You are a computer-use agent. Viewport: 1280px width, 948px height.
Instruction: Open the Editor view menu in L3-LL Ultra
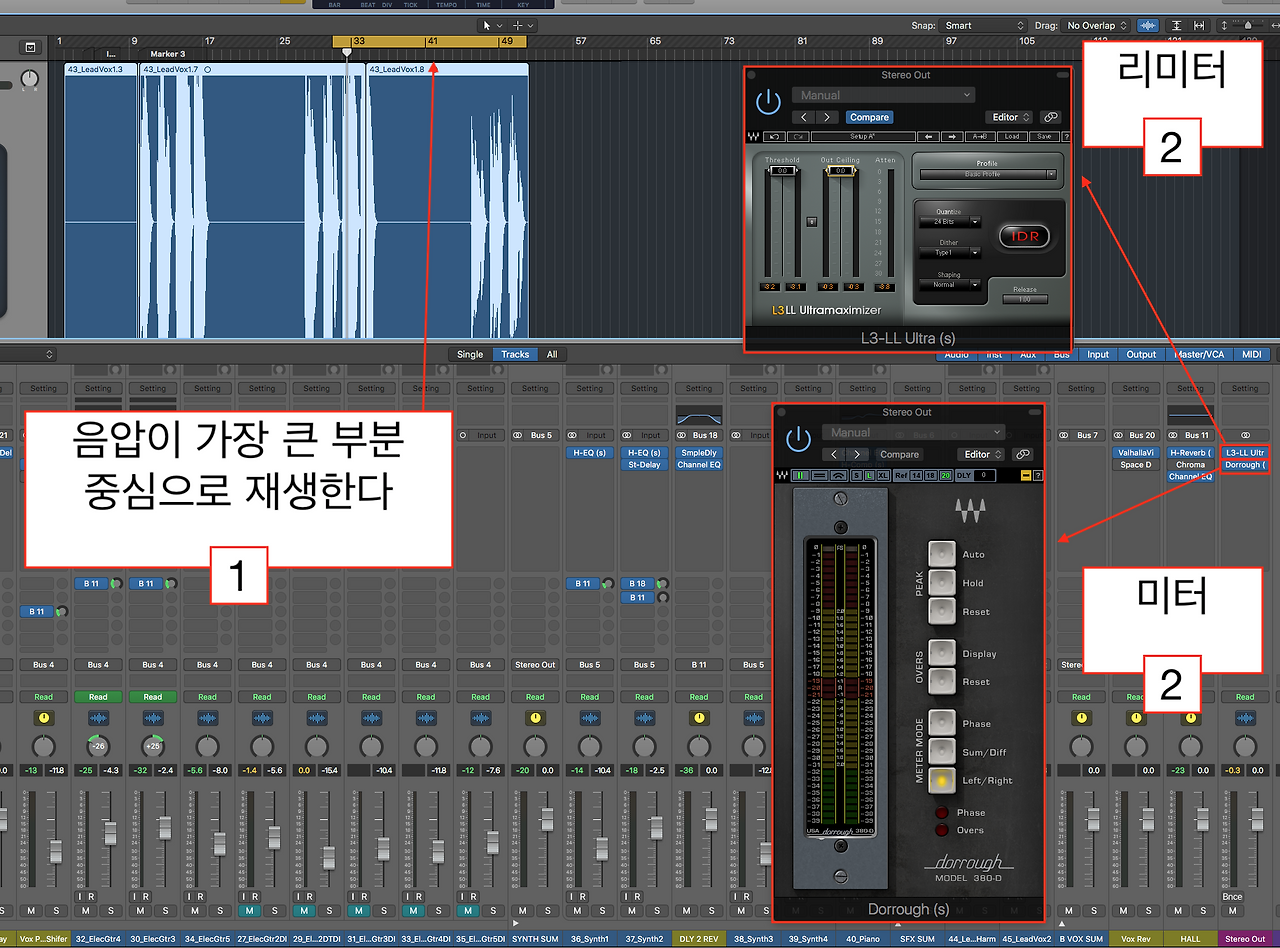(x=1008, y=117)
